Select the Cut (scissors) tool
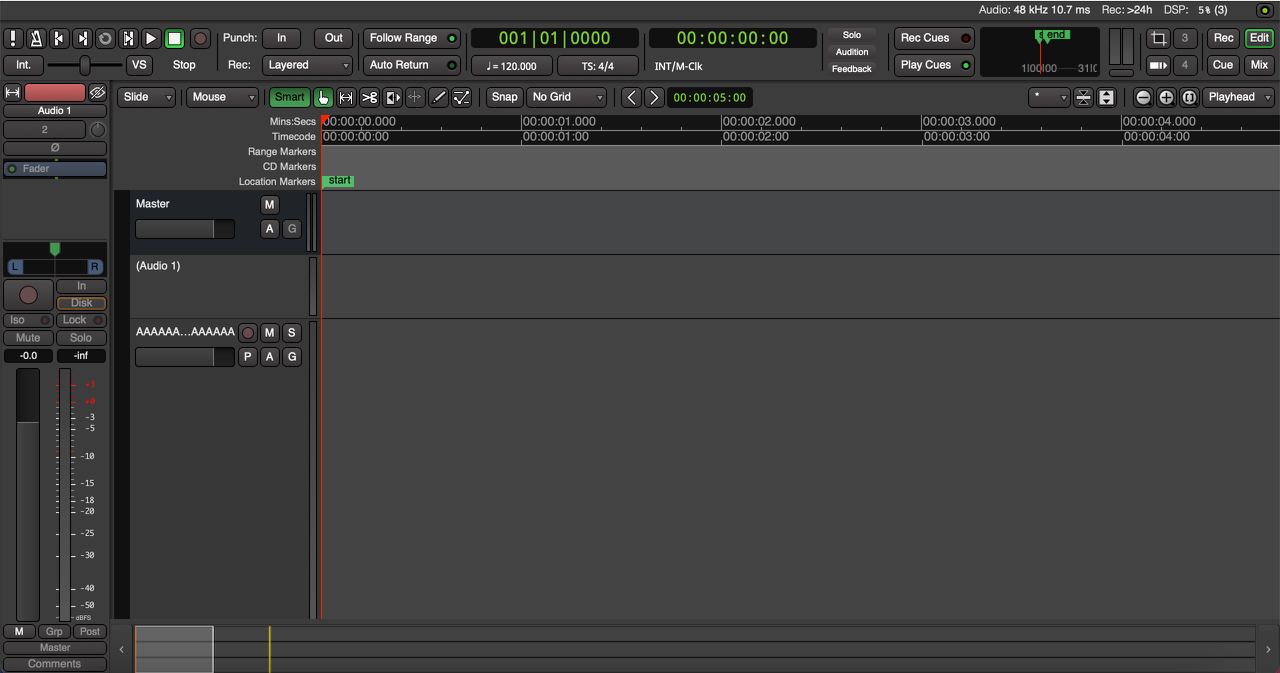This screenshot has width=1280, height=673. (369, 97)
